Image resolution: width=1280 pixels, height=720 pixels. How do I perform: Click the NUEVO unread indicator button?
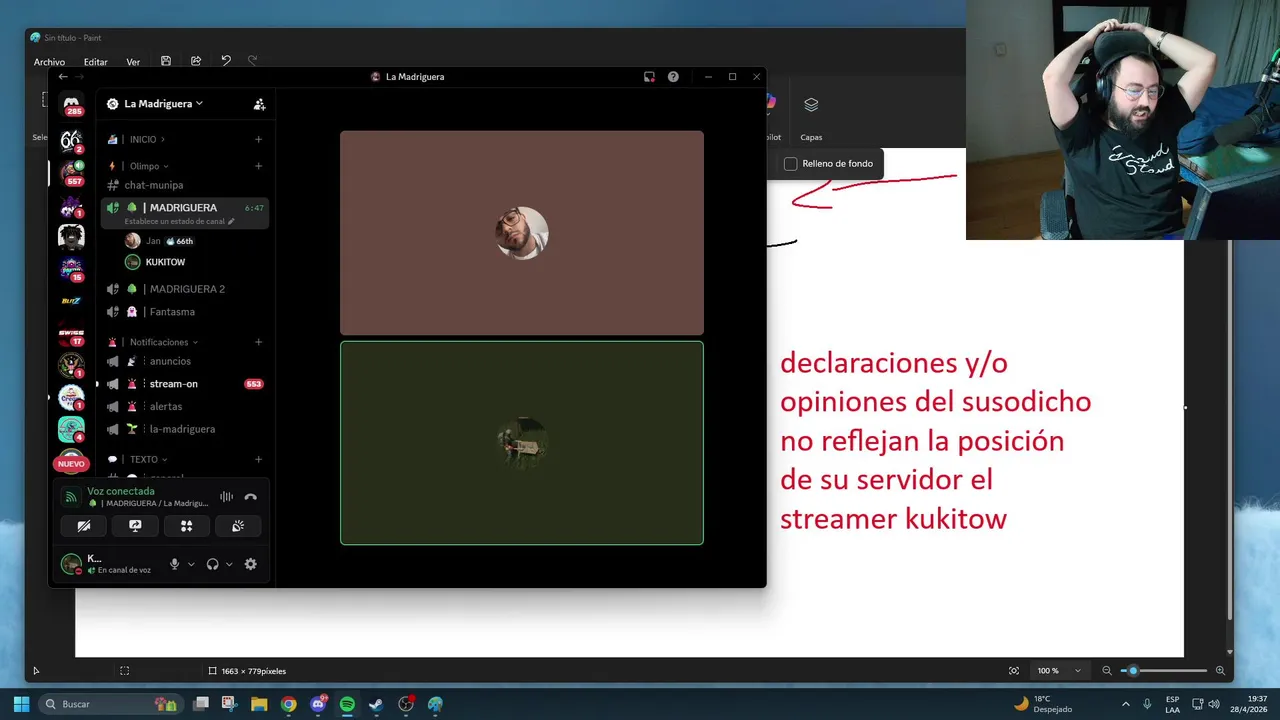[x=71, y=464]
